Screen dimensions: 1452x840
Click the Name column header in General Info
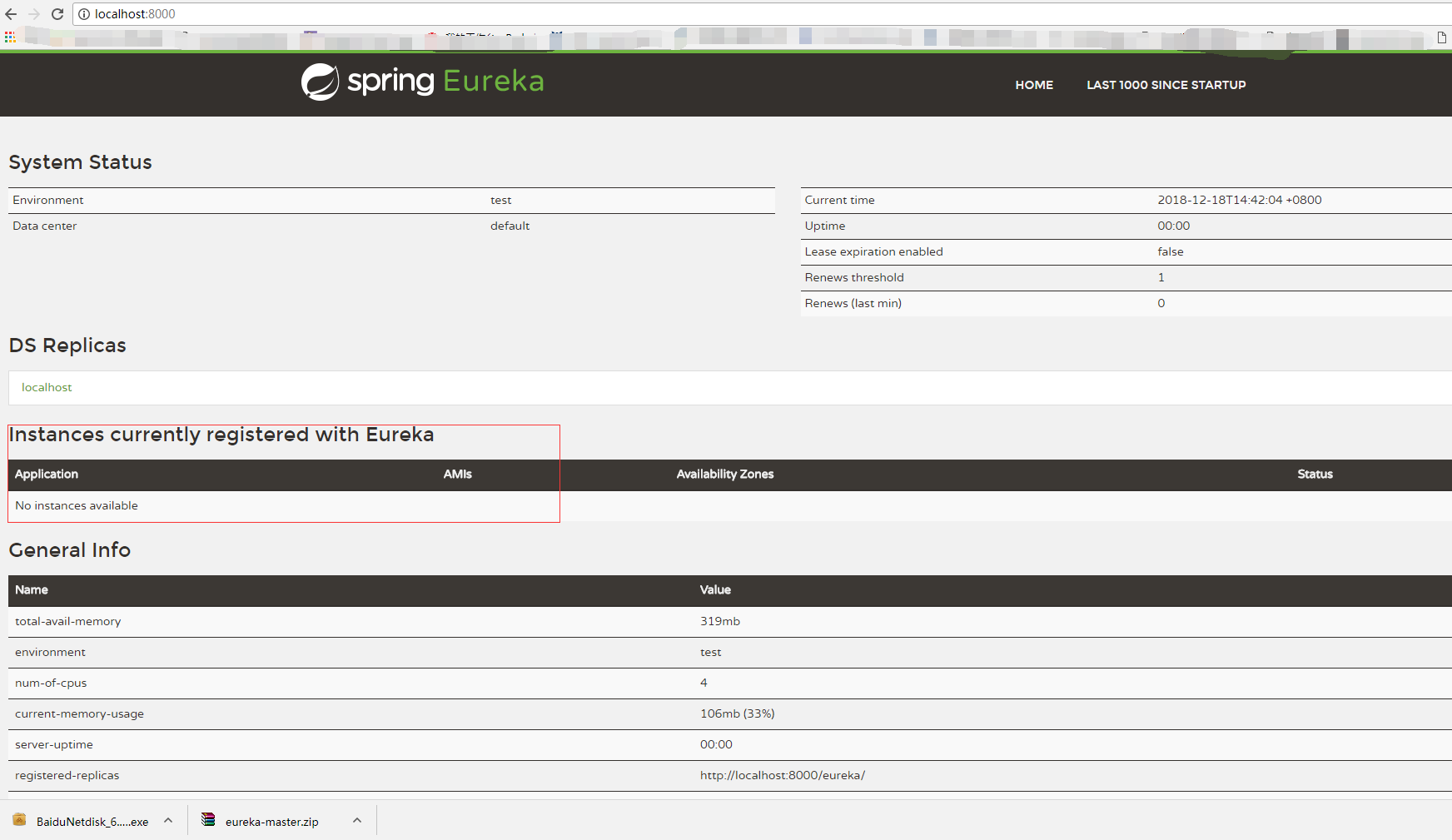click(31, 589)
